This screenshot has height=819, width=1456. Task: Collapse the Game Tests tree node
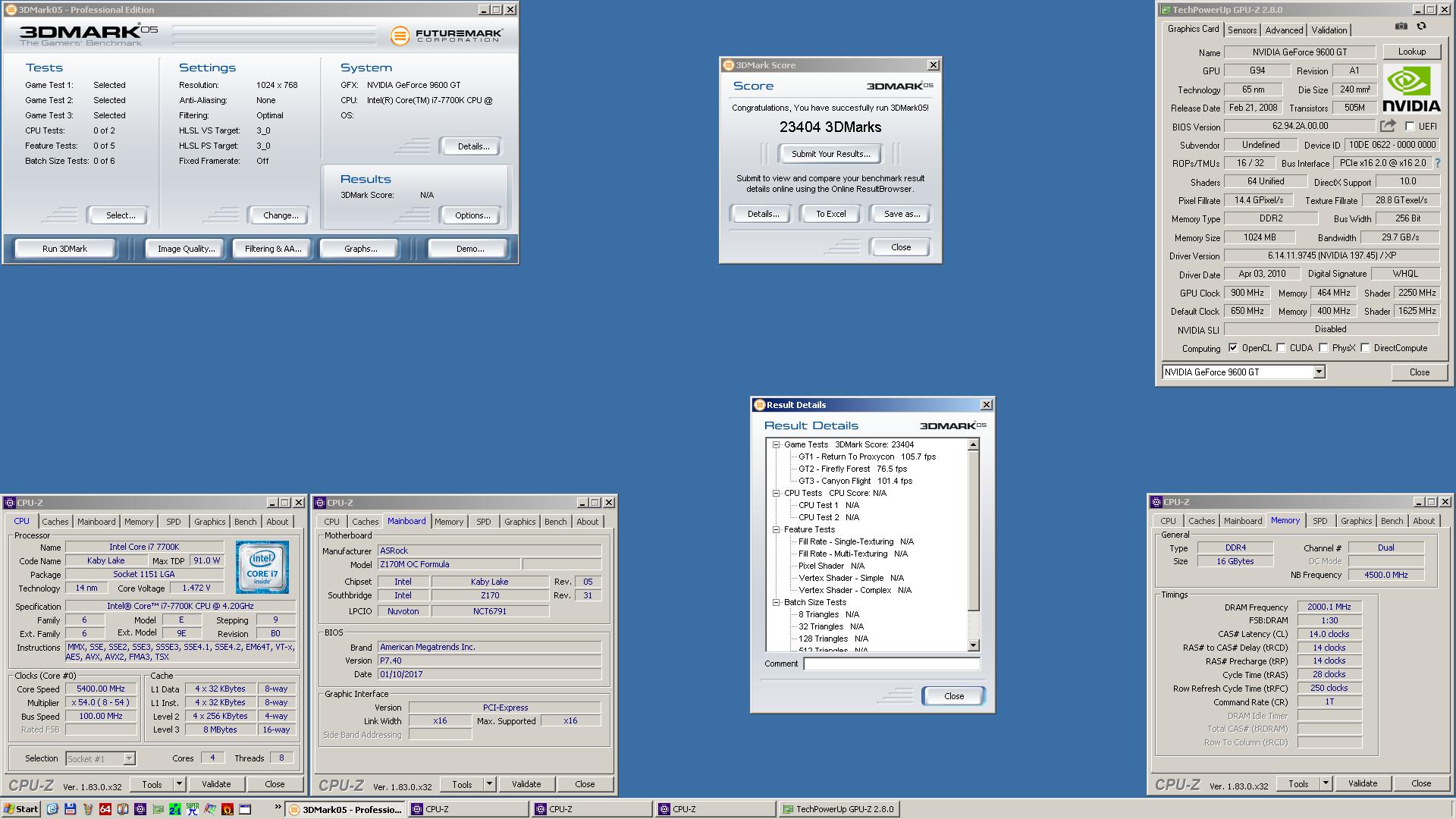tap(777, 445)
